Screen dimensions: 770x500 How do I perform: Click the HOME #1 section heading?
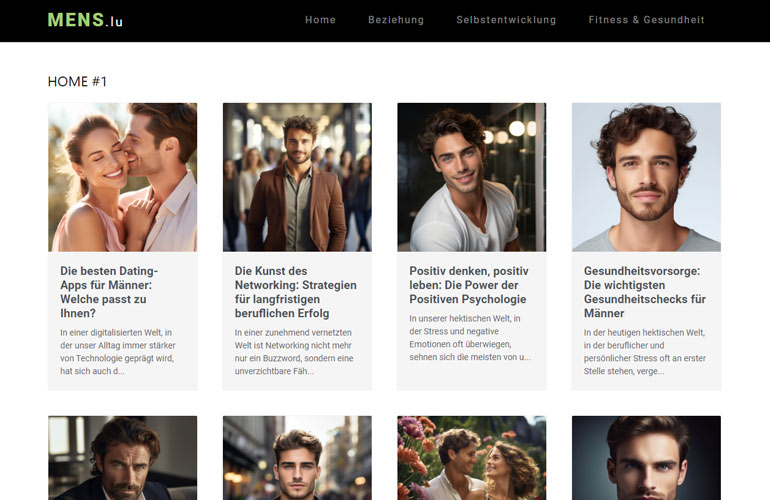77,82
